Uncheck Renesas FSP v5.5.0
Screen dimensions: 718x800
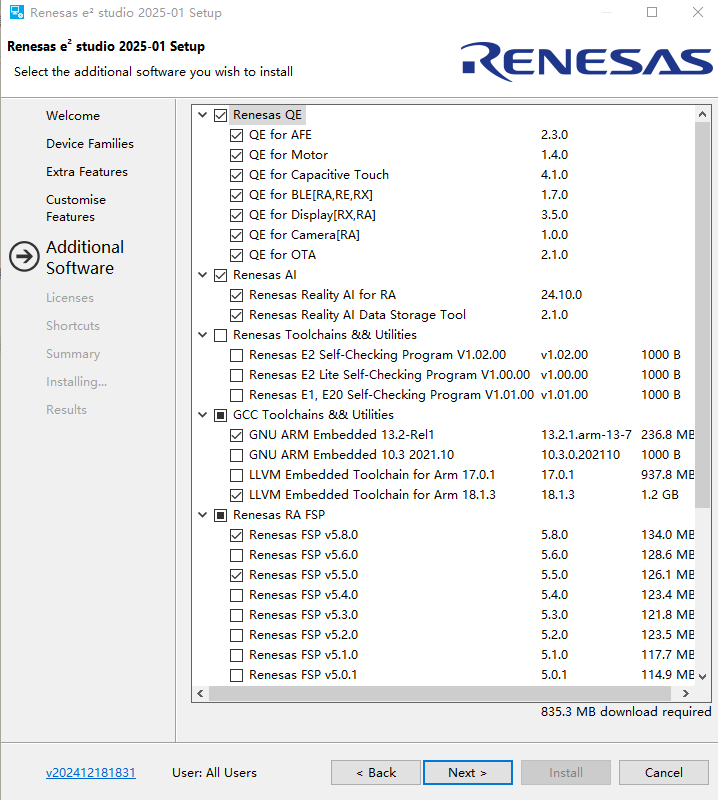click(x=236, y=575)
